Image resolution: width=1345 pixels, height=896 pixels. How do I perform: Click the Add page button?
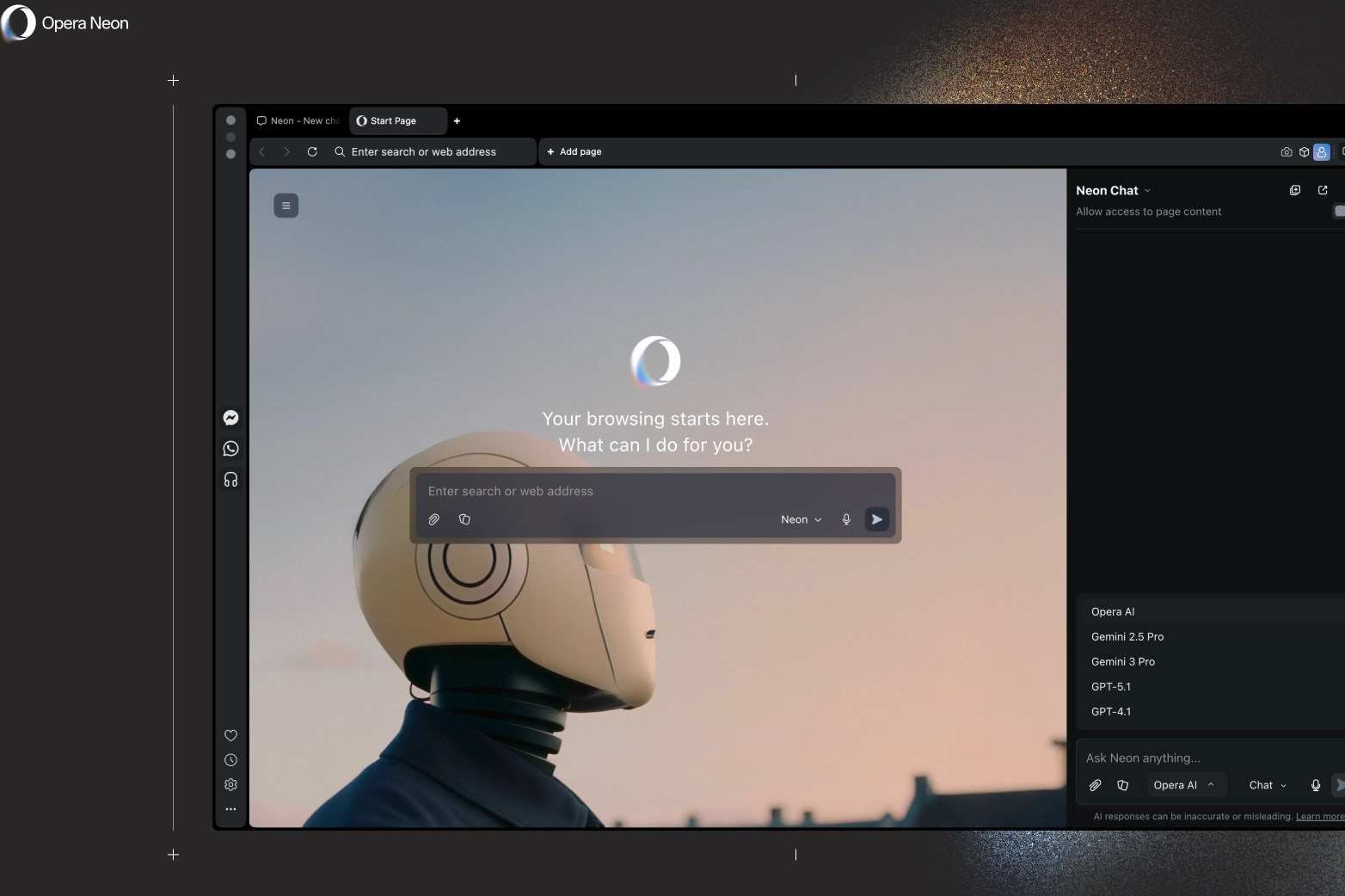574,151
